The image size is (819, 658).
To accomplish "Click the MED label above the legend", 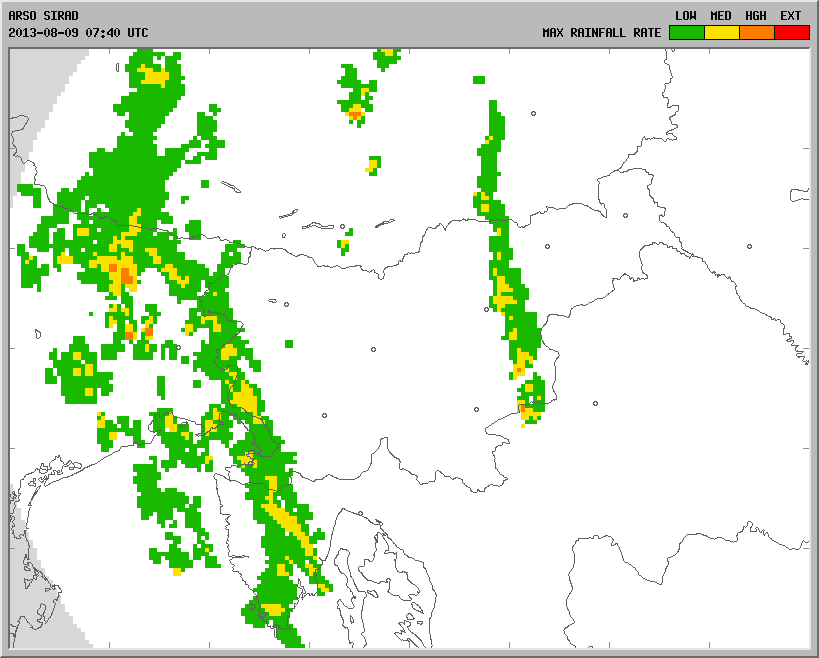I will tap(721, 15).
